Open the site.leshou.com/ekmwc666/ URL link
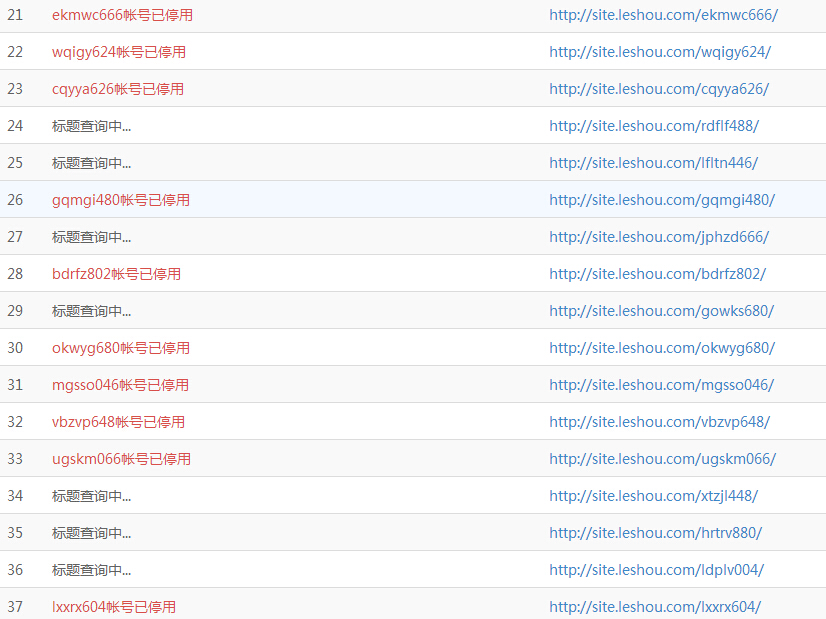This screenshot has width=826, height=619. tap(663, 15)
